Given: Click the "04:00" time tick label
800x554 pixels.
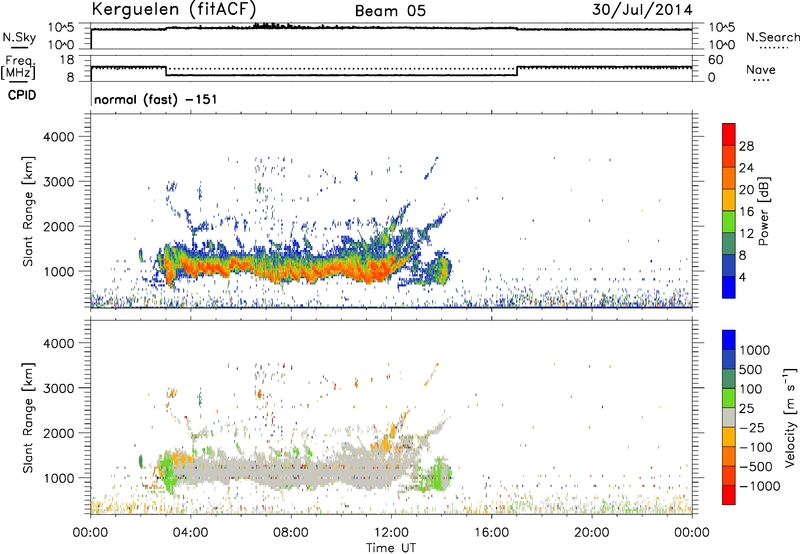Looking at the screenshot, I should (x=190, y=533).
